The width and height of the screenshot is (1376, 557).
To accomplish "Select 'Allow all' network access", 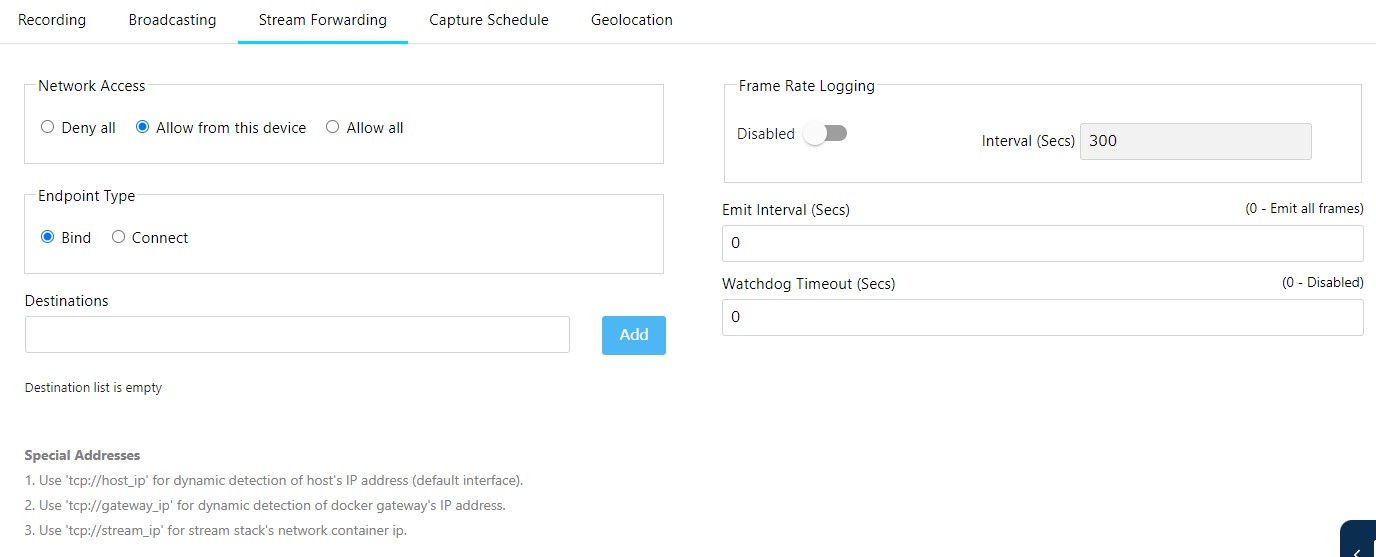I will [333, 128].
